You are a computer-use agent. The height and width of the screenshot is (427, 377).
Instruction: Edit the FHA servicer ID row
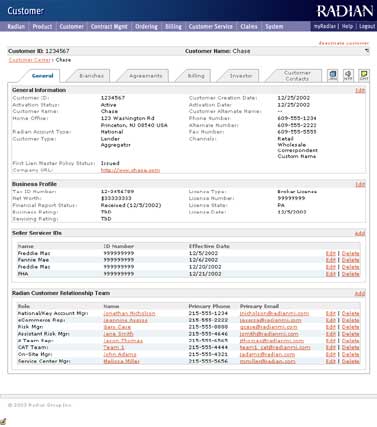point(331,274)
